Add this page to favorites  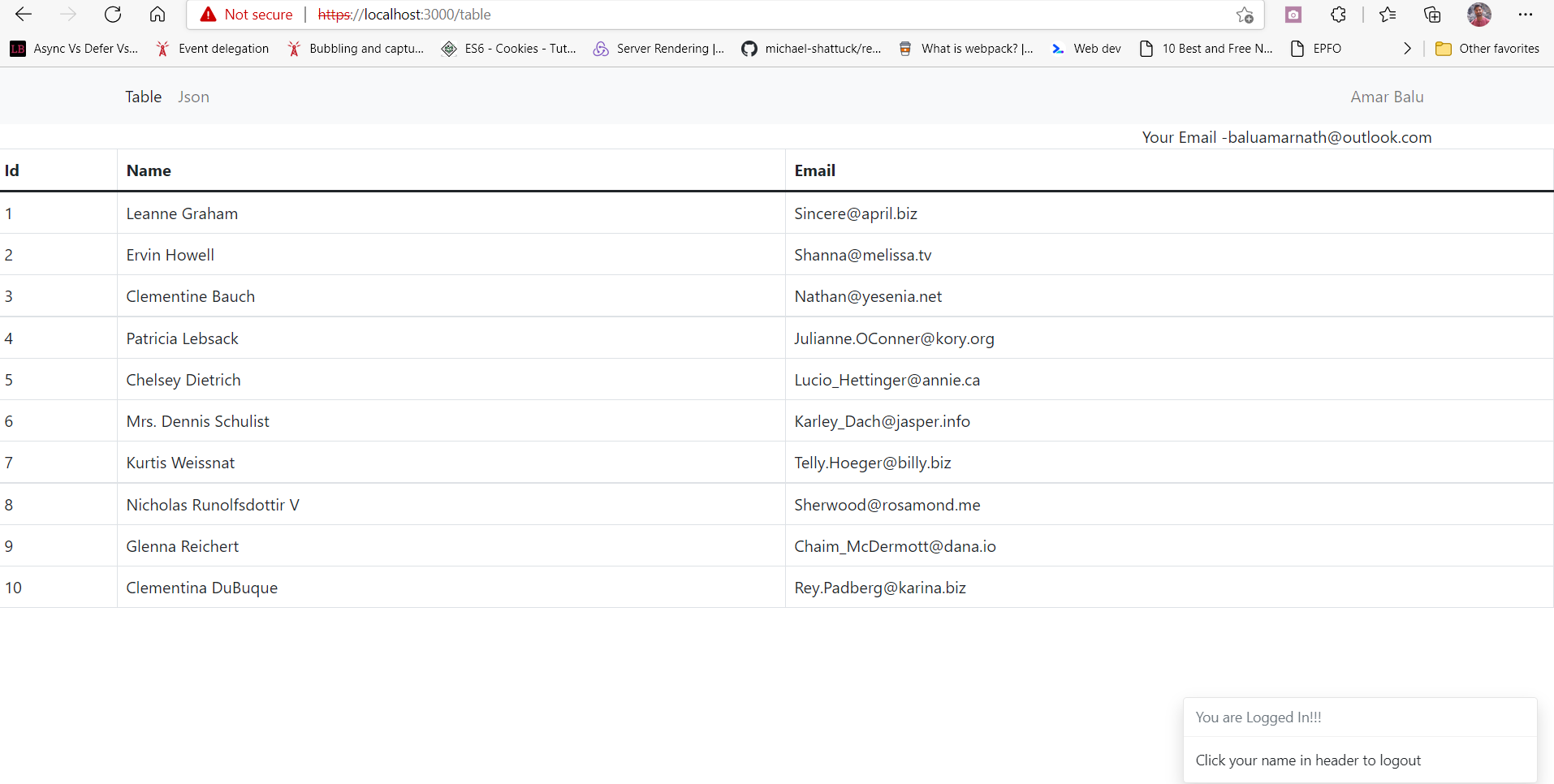click(1245, 15)
